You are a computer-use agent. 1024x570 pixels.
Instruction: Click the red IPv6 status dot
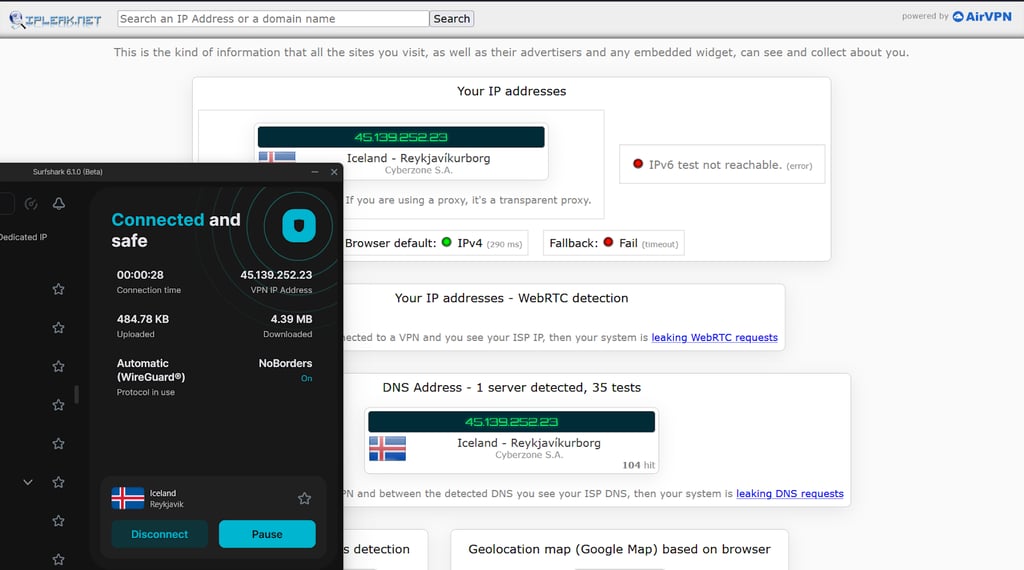click(638, 164)
